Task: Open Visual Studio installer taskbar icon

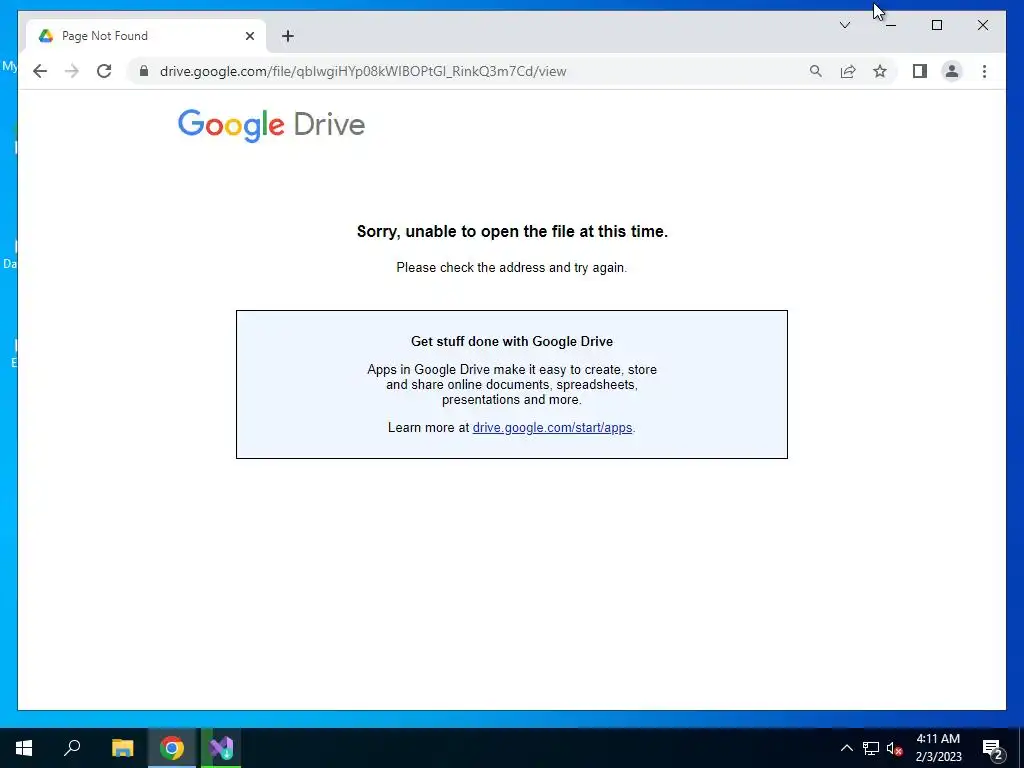Action: [221, 748]
